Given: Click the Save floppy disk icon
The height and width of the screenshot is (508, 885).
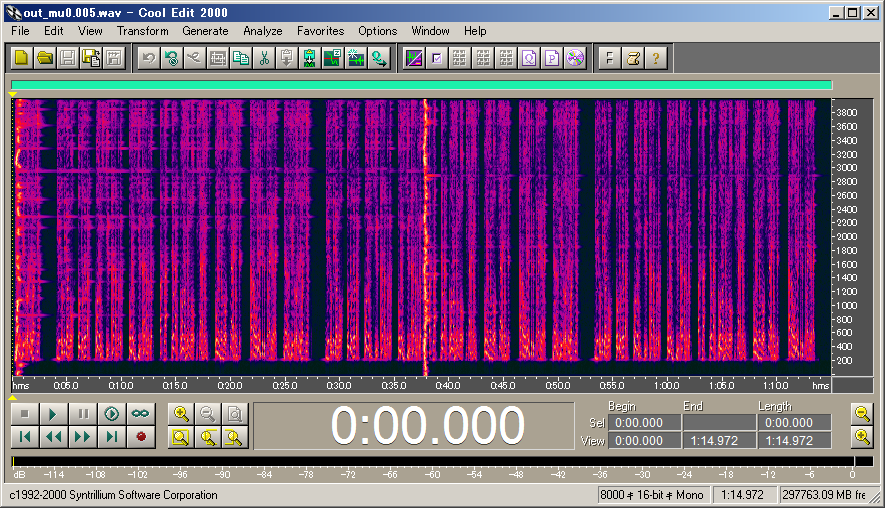Looking at the screenshot, I should coord(68,58).
